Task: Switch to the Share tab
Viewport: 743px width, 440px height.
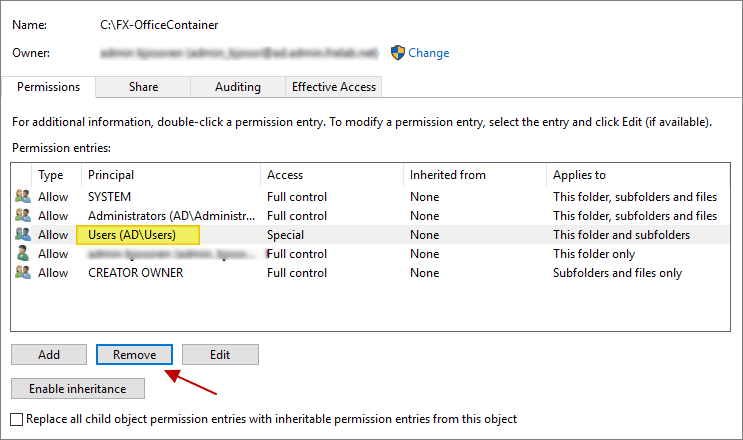Action: point(143,87)
